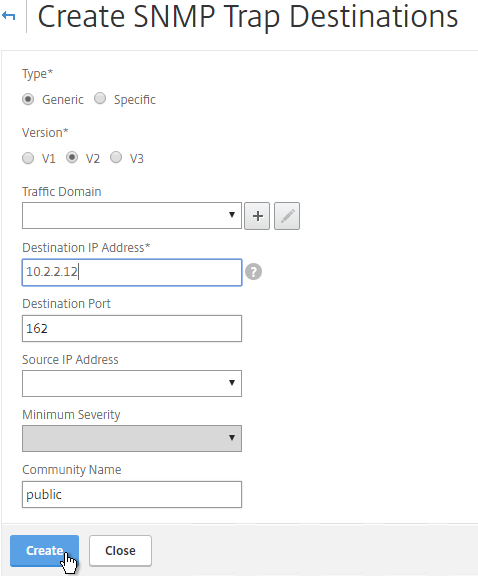Screen dimensions: 478x576
Task: Click the Create SNMP Trap Destinations heading
Action: pyautogui.click(x=248, y=17)
